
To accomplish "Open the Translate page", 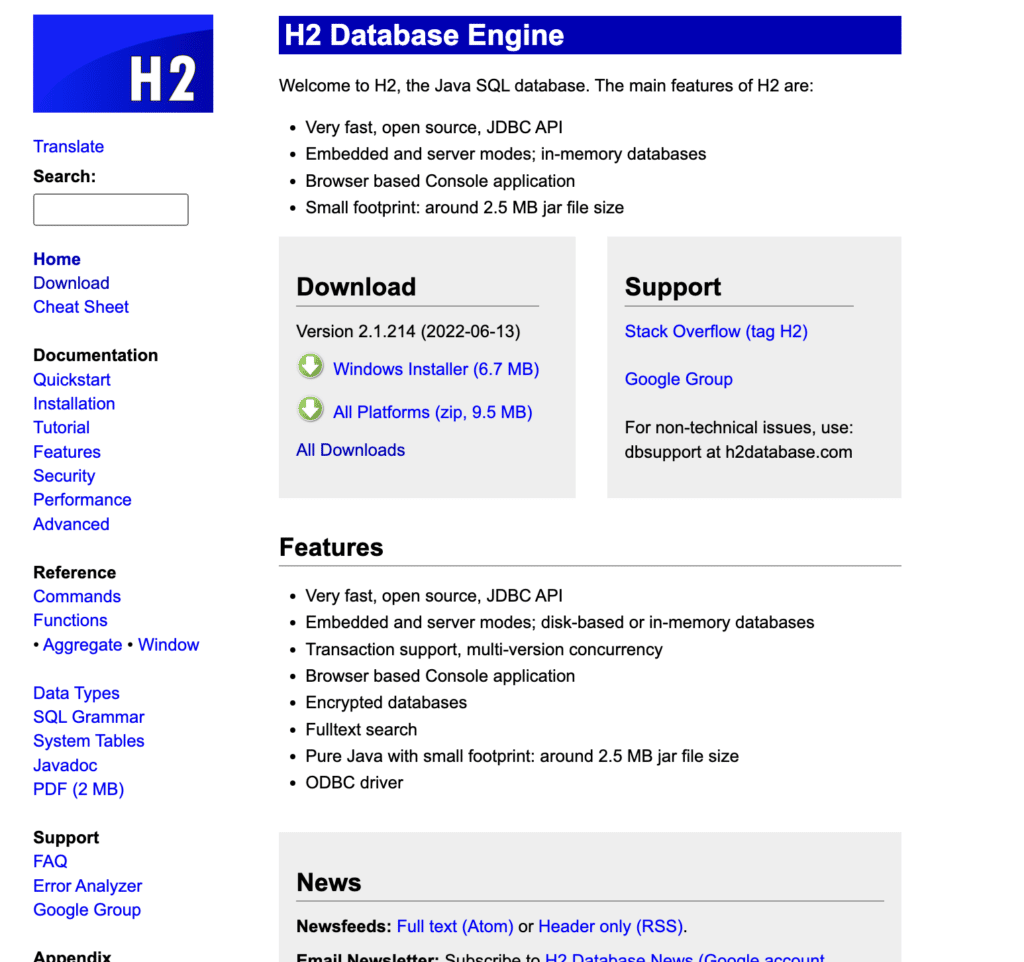I will [68, 146].
